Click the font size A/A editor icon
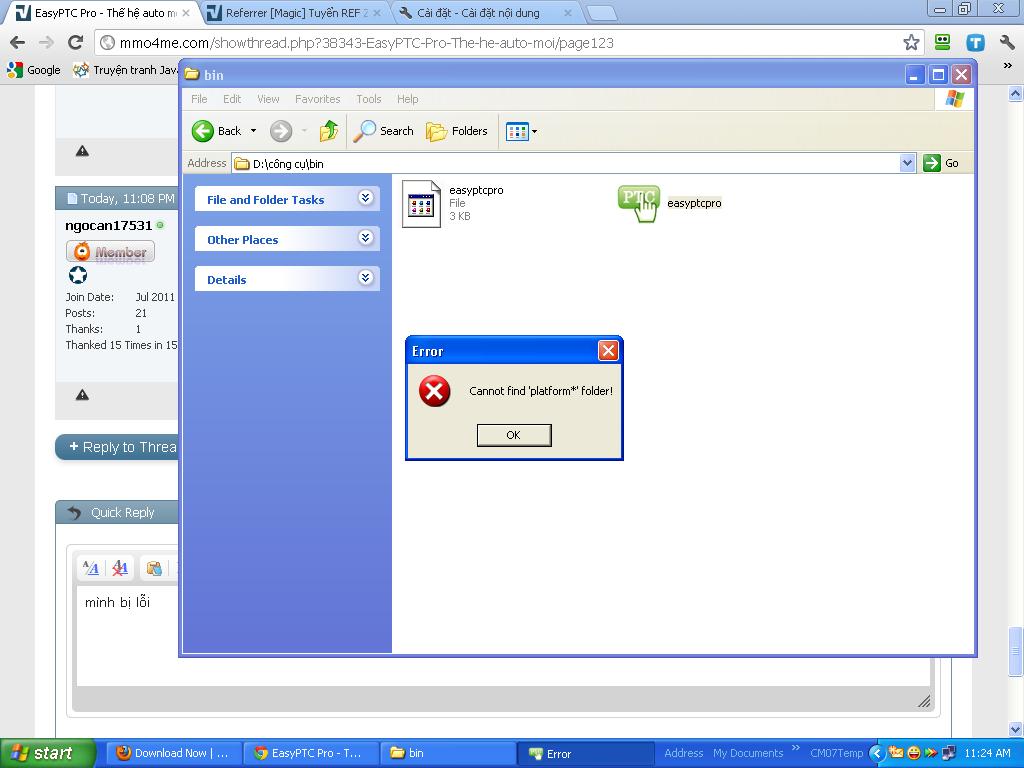Image resolution: width=1024 pixels, height=768 pixels. click(x=91, y=568)
